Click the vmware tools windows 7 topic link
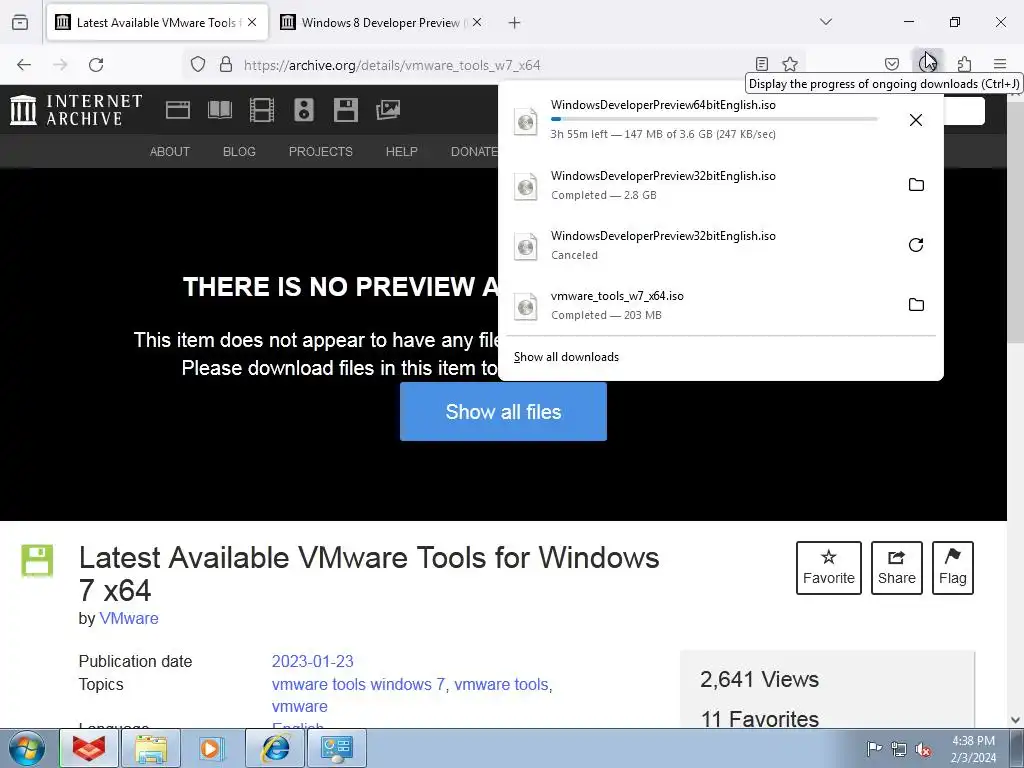Viewport: 1024px width, 768px height. 358,684
